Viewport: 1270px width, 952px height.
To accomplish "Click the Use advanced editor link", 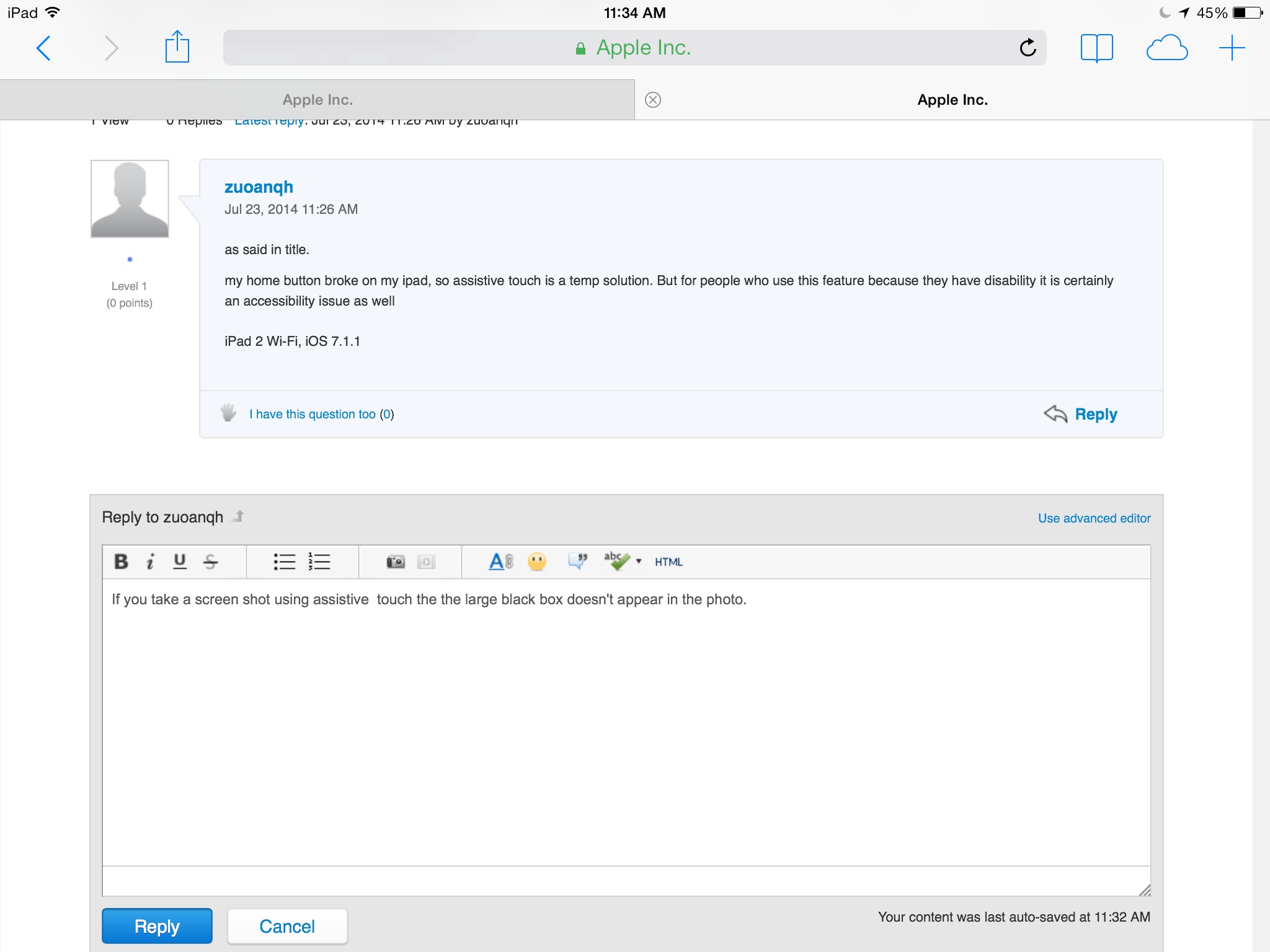I will [x=1094, y=518].
